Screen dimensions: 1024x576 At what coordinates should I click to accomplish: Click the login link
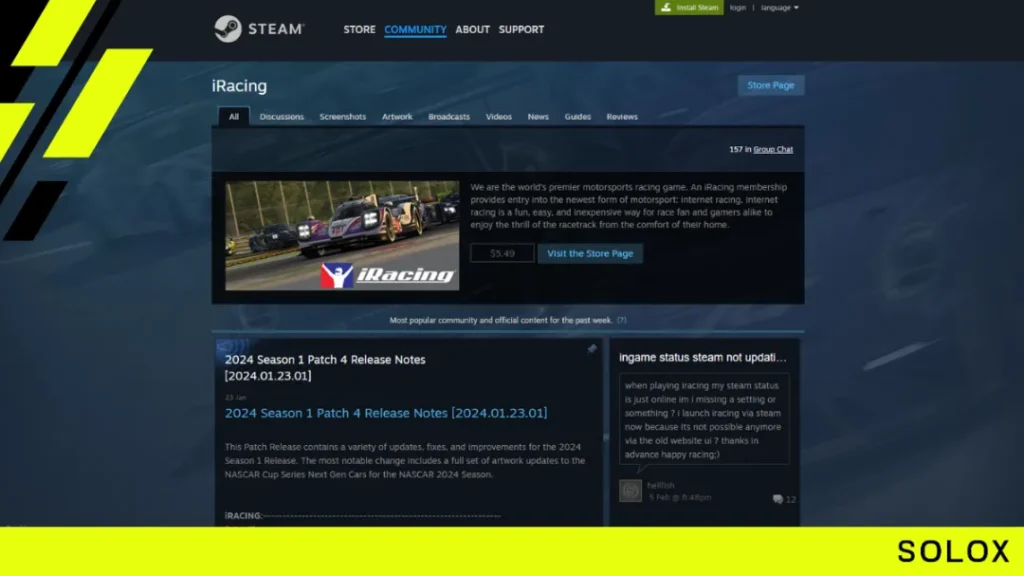point(738,8)
